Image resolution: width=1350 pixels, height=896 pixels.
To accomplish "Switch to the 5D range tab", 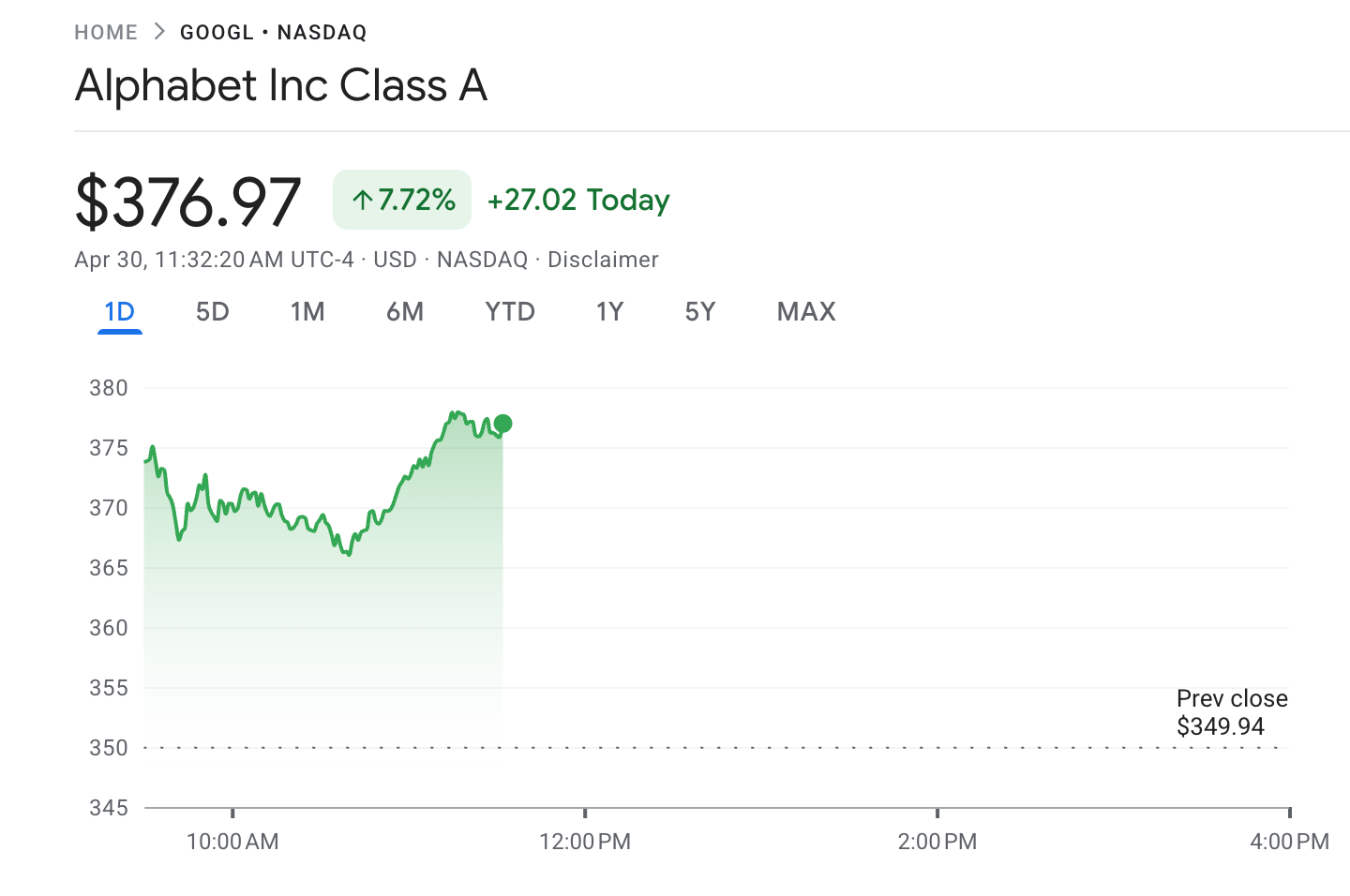I will 212,312.
